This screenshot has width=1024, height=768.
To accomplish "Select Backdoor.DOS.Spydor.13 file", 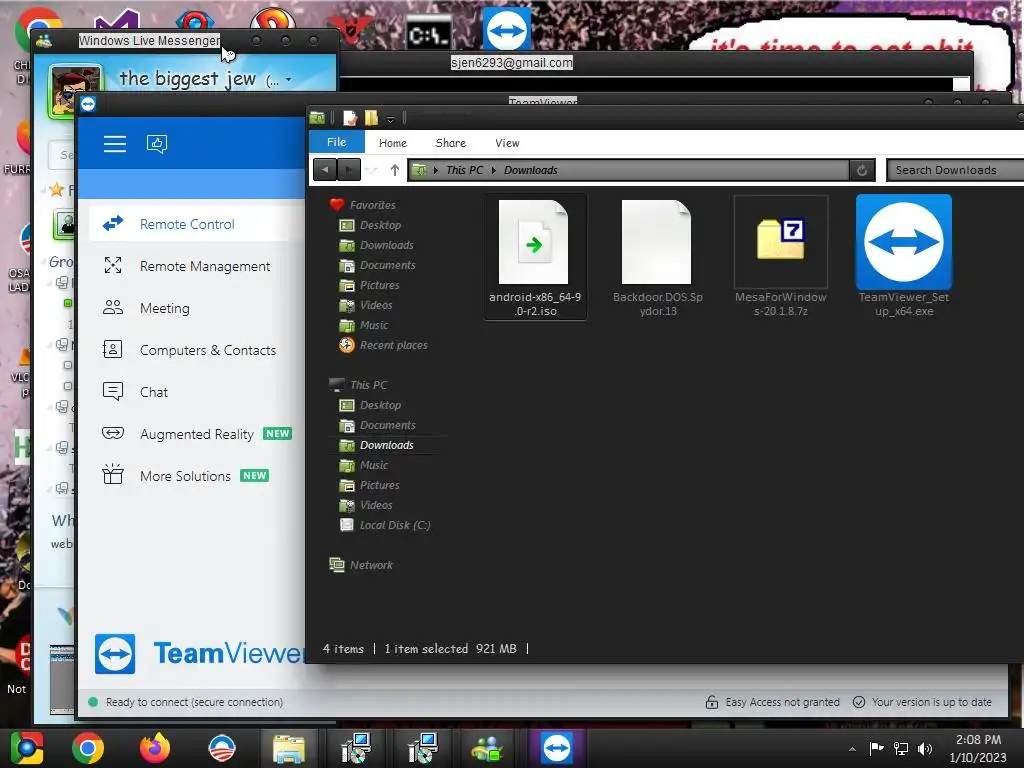I will (658, 257).
